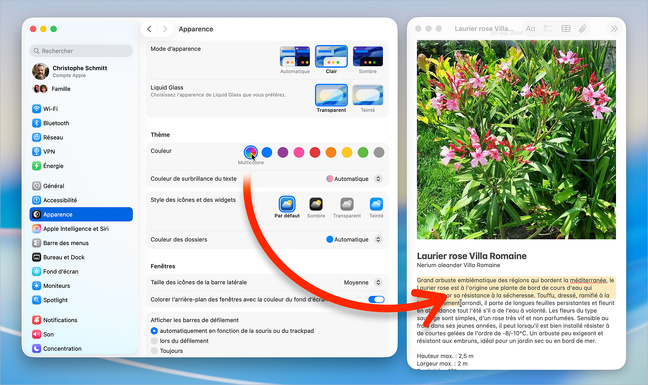Select the blue theme color
The height and width of the screenshot is (385, 648).
point(267,152)
